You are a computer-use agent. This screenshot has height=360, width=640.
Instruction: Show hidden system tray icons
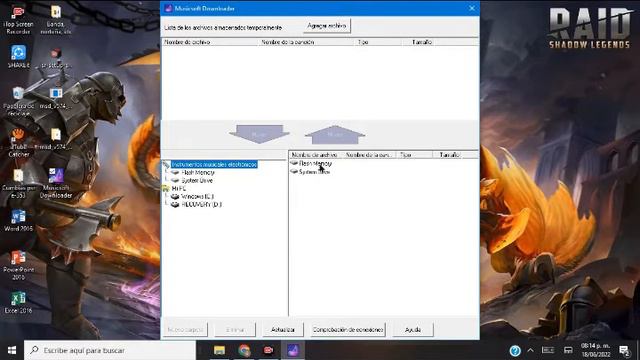pyautogui.click(x=530, y=350)
